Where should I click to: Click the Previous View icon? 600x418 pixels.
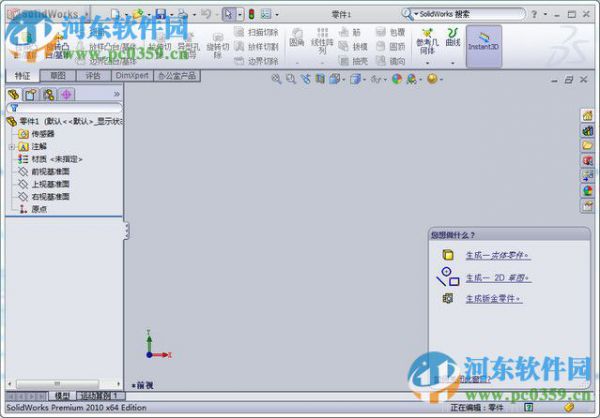point(306,79)
